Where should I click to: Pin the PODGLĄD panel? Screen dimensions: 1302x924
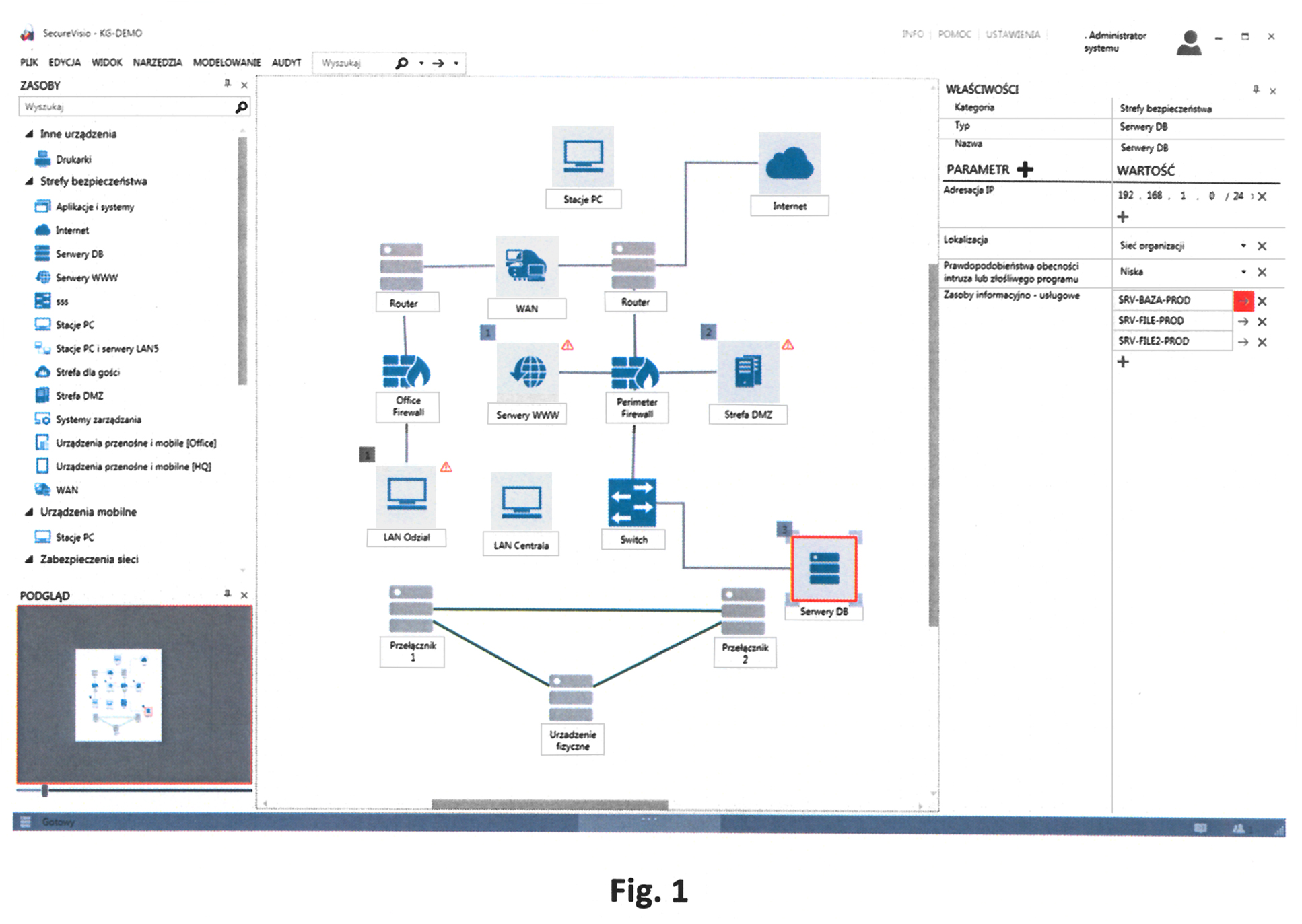coord(228,594)
